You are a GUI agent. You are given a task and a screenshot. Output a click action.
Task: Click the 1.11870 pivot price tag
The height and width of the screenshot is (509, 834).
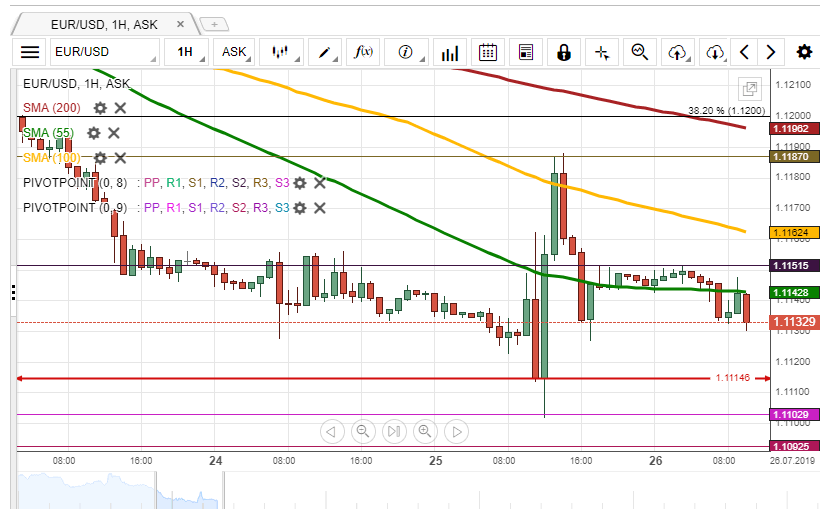[x=795, y=157]
